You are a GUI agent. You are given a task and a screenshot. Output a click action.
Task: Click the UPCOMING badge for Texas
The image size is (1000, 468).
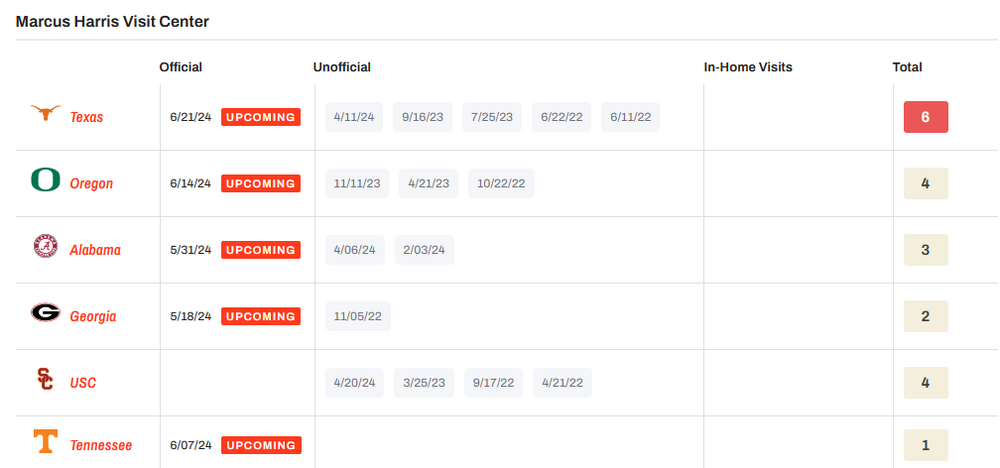pyautogui.click(x=260, y=117)
